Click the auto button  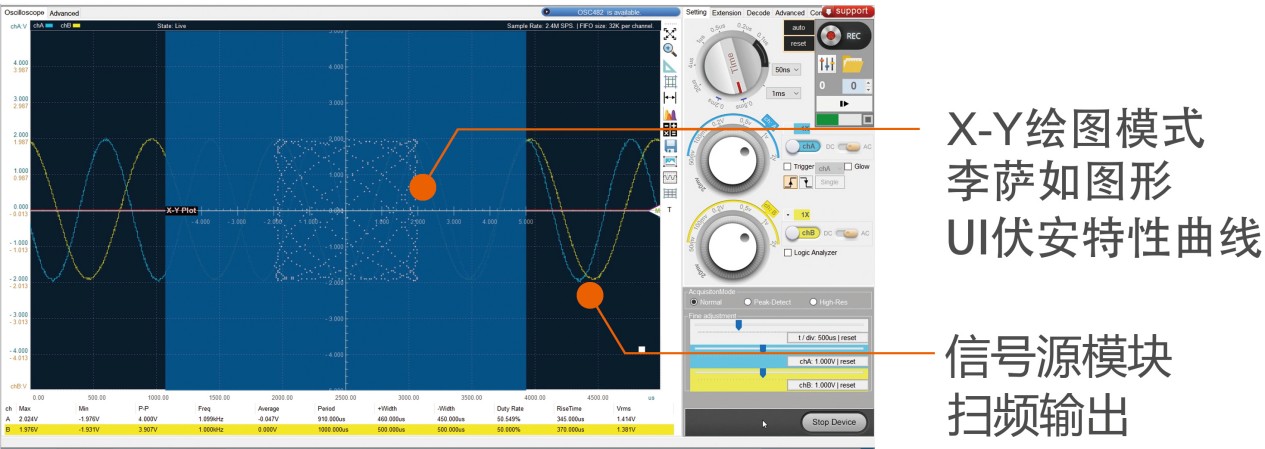[798, 28]
